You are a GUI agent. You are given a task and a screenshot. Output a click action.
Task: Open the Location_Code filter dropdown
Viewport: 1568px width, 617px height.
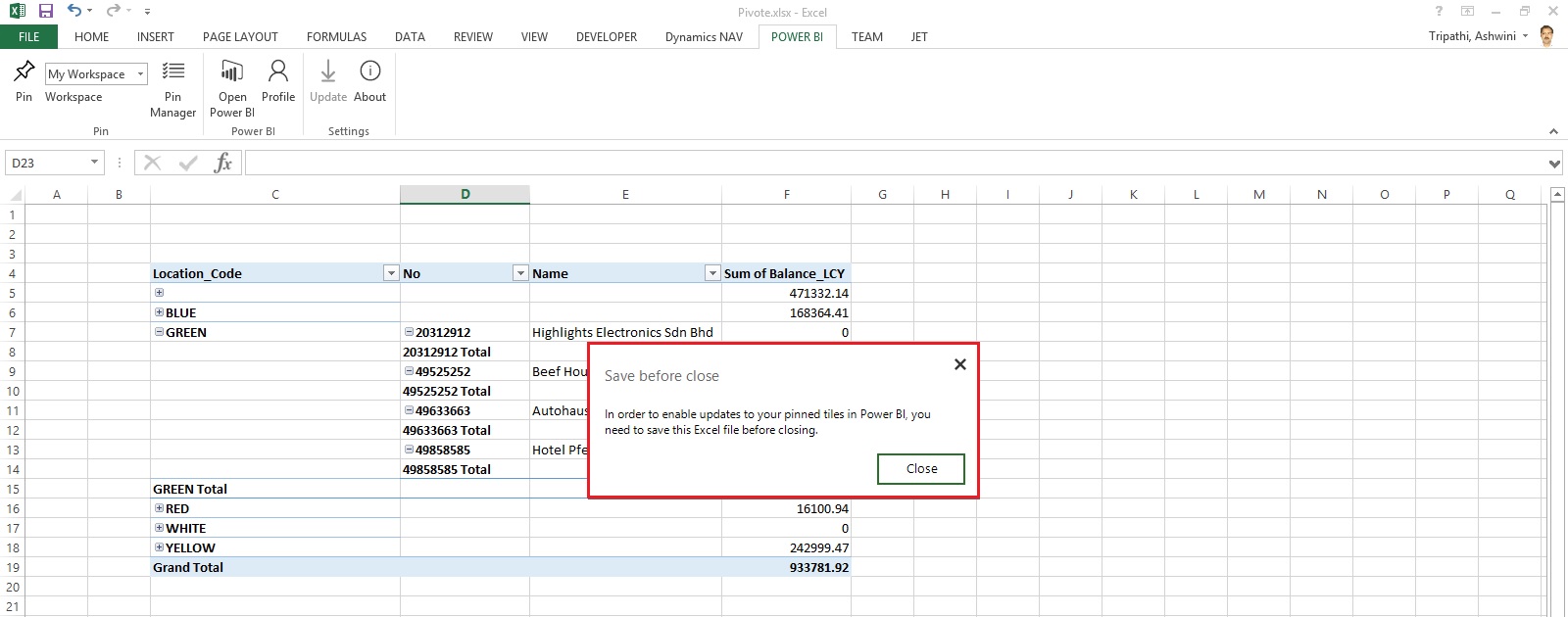[391, 273]
